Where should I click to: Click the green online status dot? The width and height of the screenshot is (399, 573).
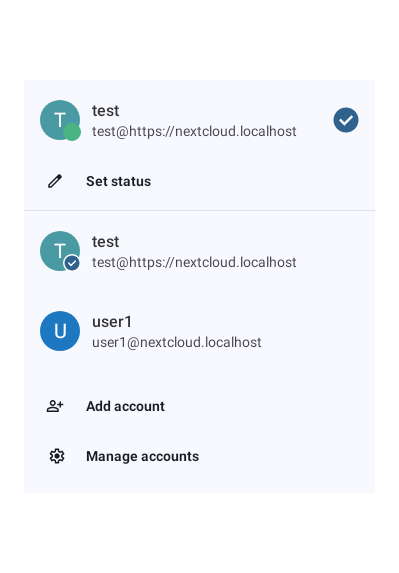point(72,132)
